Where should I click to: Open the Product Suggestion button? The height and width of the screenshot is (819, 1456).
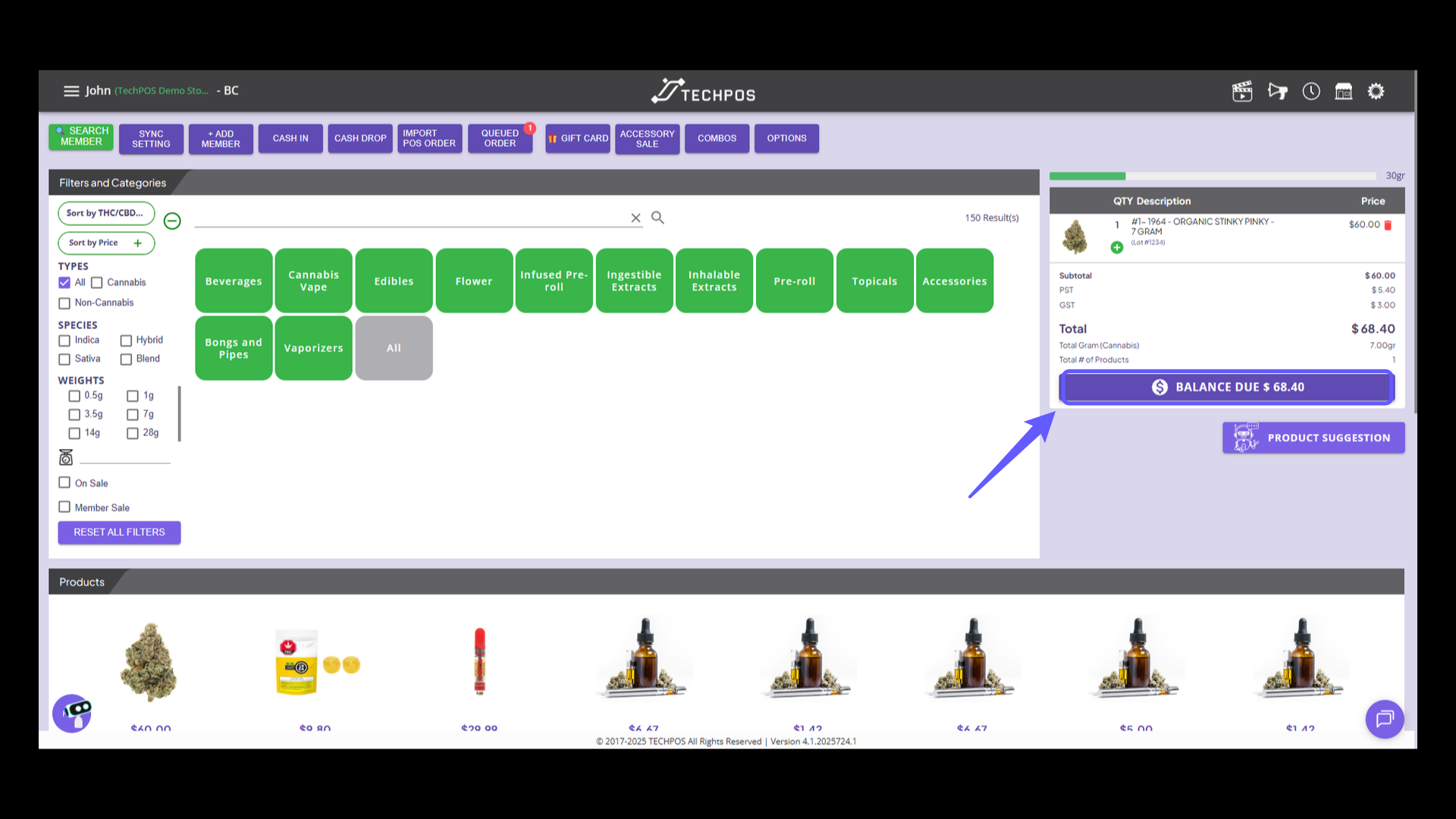(x=1313, y=438)
